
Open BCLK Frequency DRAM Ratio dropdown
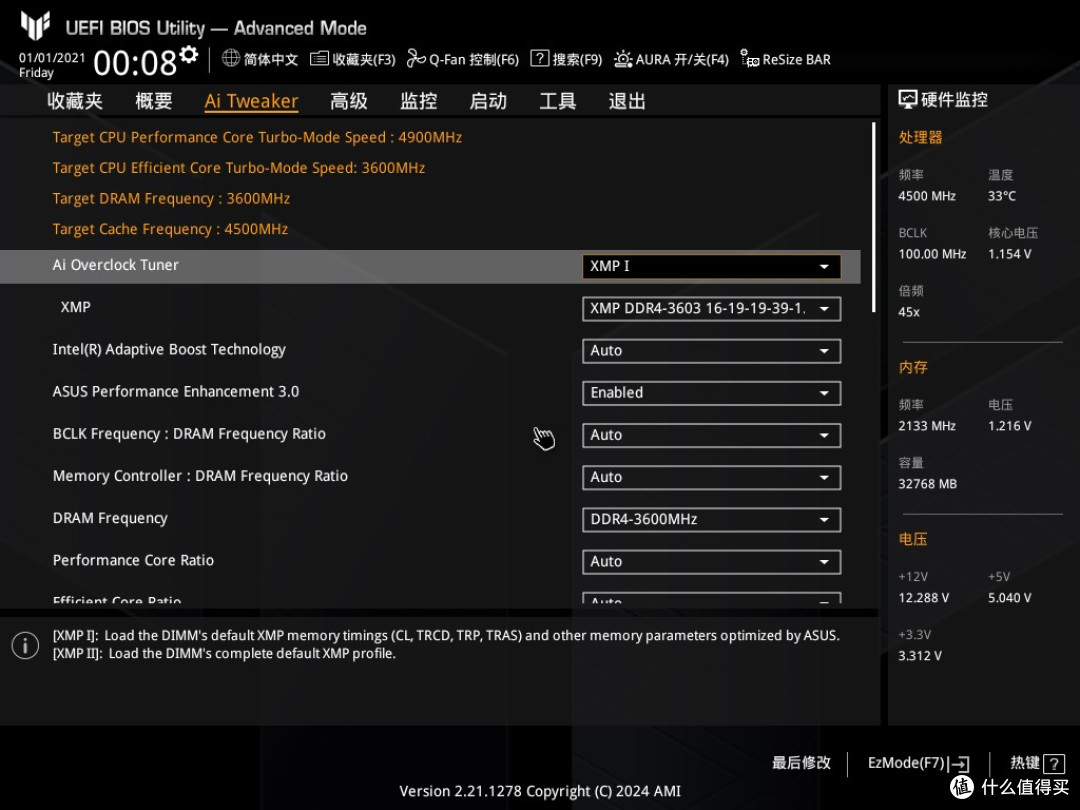tap(712, 435)
